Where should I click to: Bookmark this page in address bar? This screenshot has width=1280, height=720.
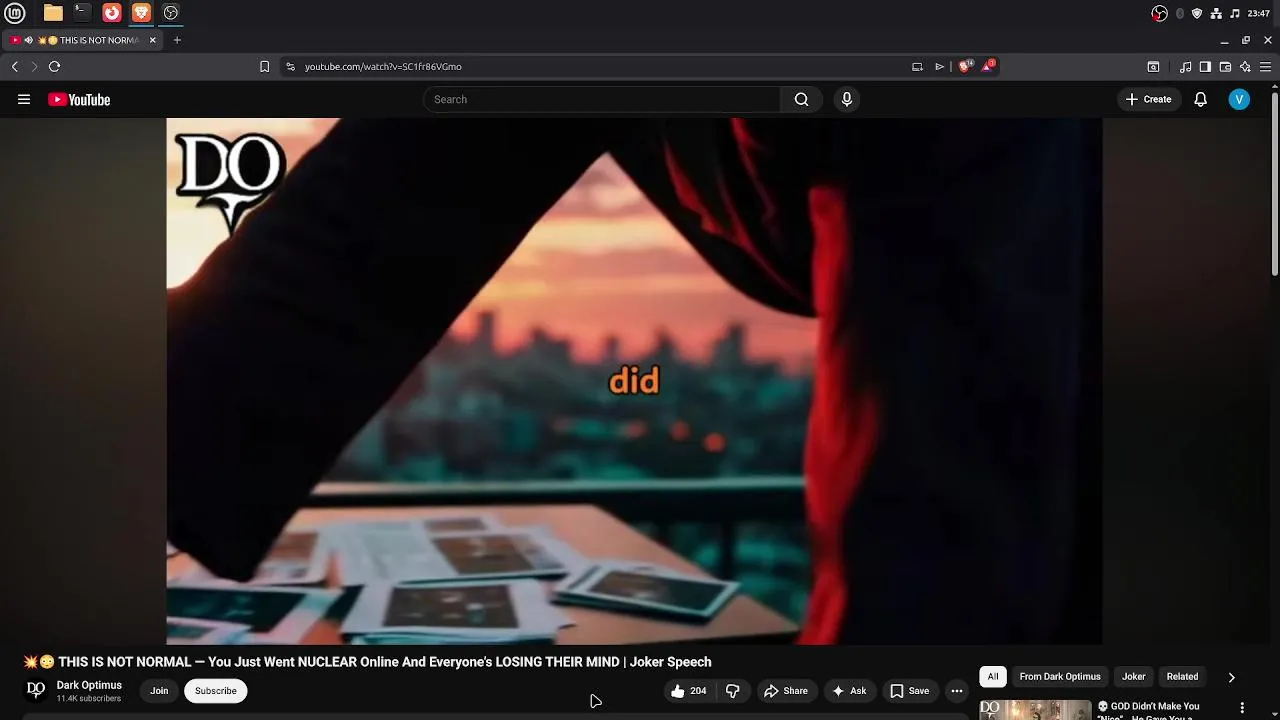click(264, 66)
